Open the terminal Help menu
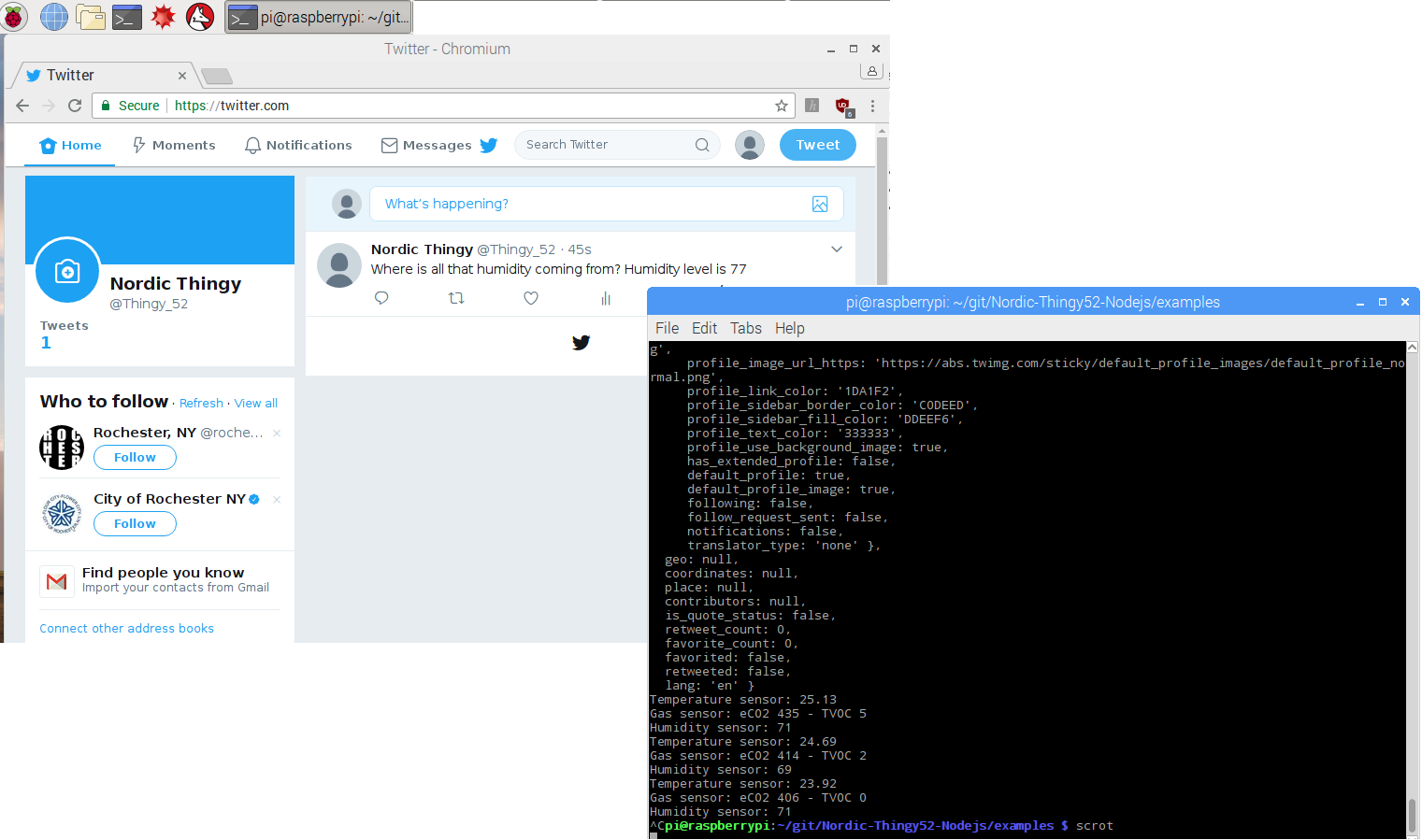The height and width of the screenshot is (840, 1422). pyautogui.click(x=789, y=328)
